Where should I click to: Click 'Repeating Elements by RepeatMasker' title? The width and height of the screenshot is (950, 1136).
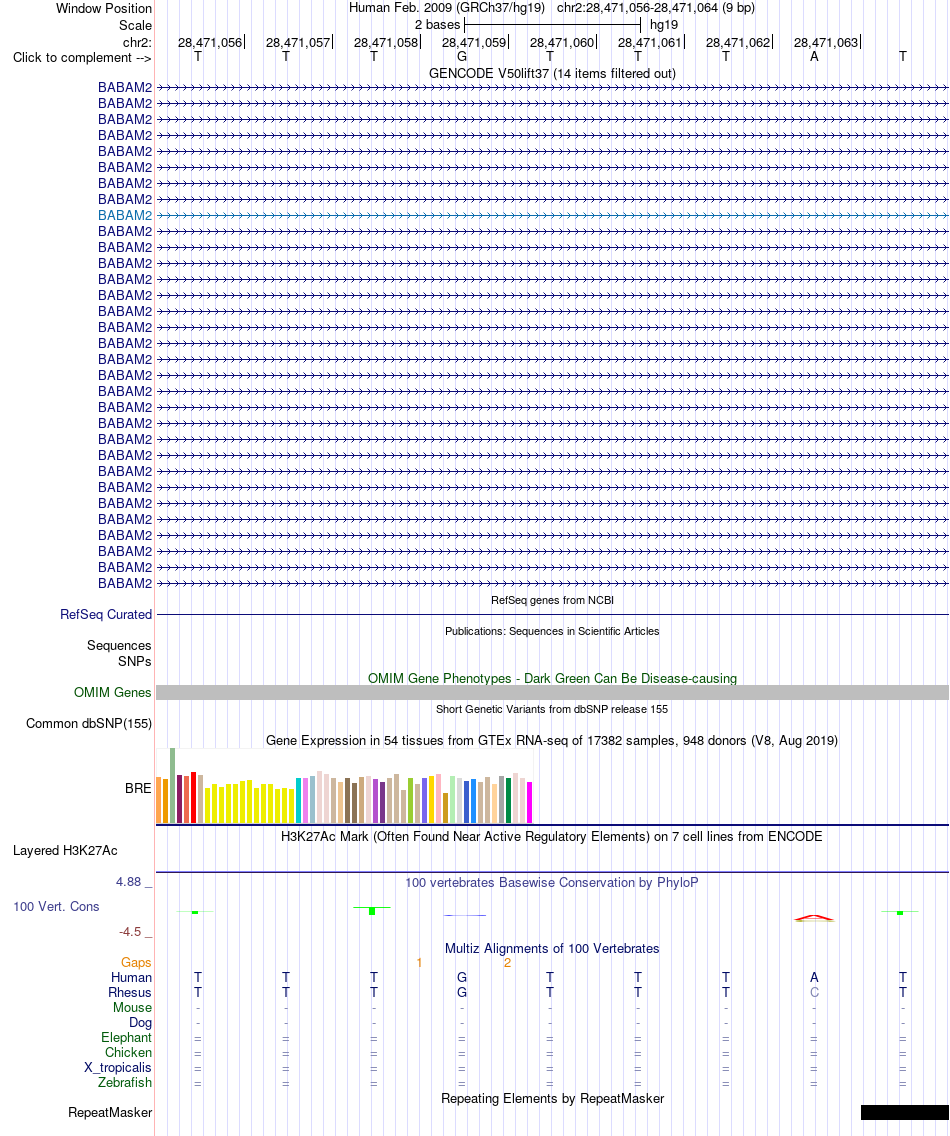pyautogui.click(x=552, y=1098)
